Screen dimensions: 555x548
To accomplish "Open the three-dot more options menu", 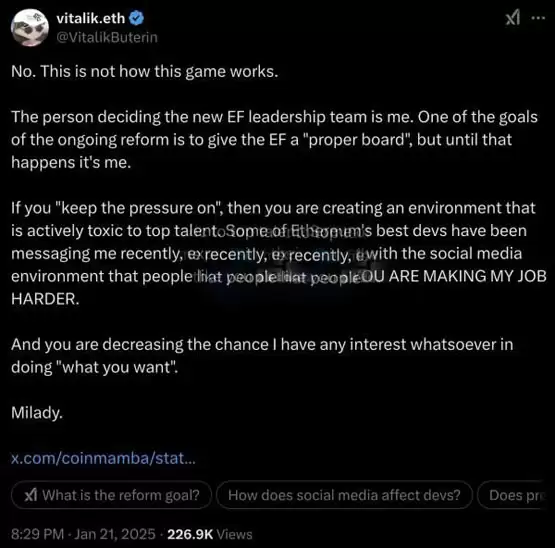I will (x=538, y=18).
